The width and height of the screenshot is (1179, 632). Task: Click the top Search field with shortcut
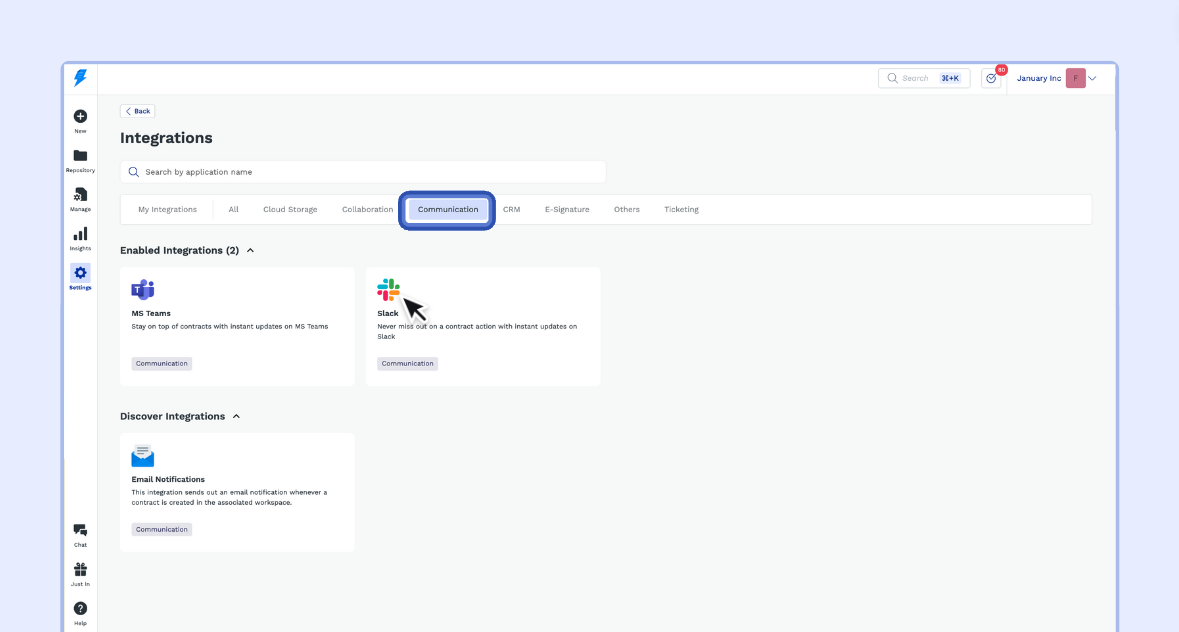[924, 78]
